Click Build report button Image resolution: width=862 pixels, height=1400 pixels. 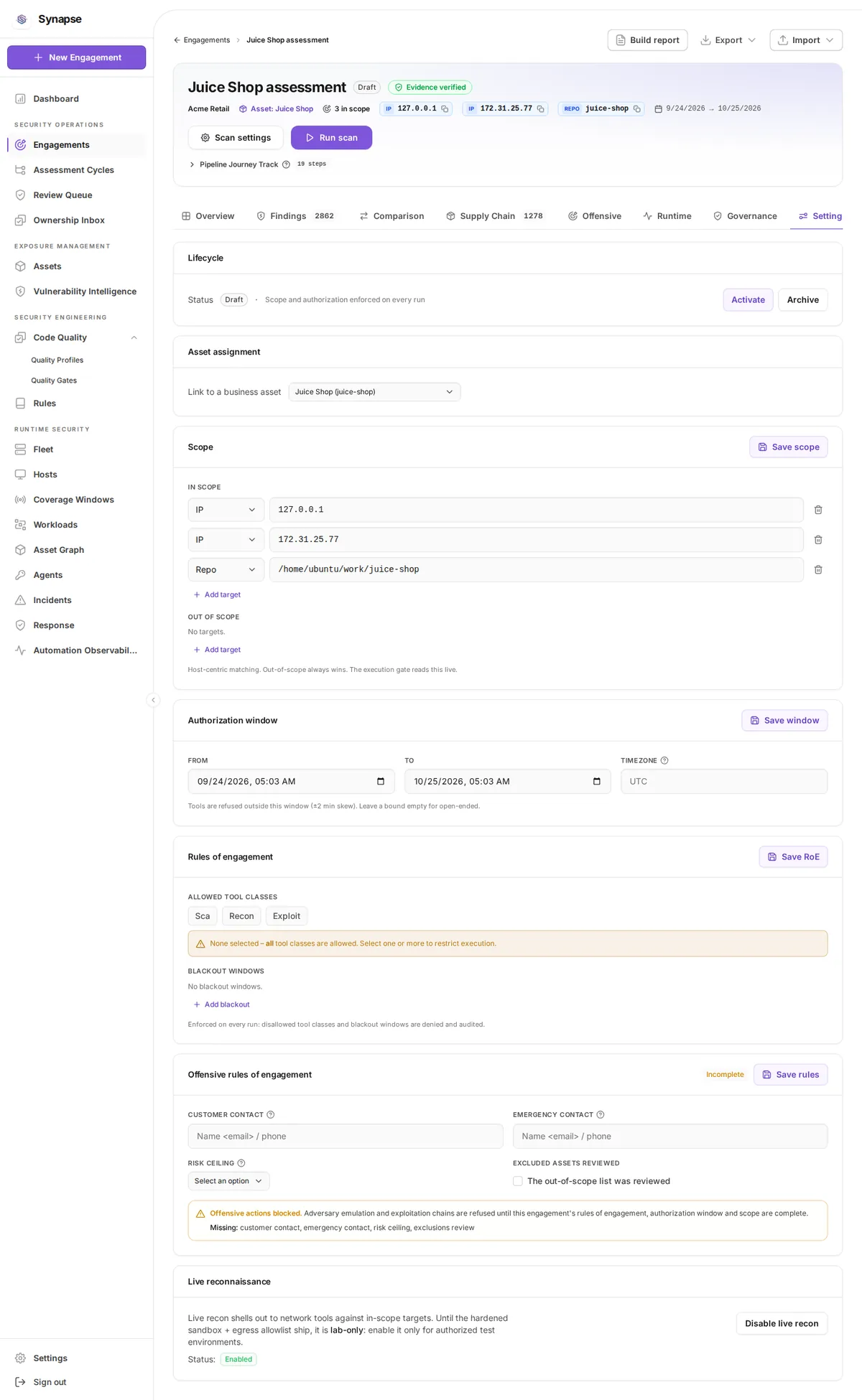click(647, 40)
